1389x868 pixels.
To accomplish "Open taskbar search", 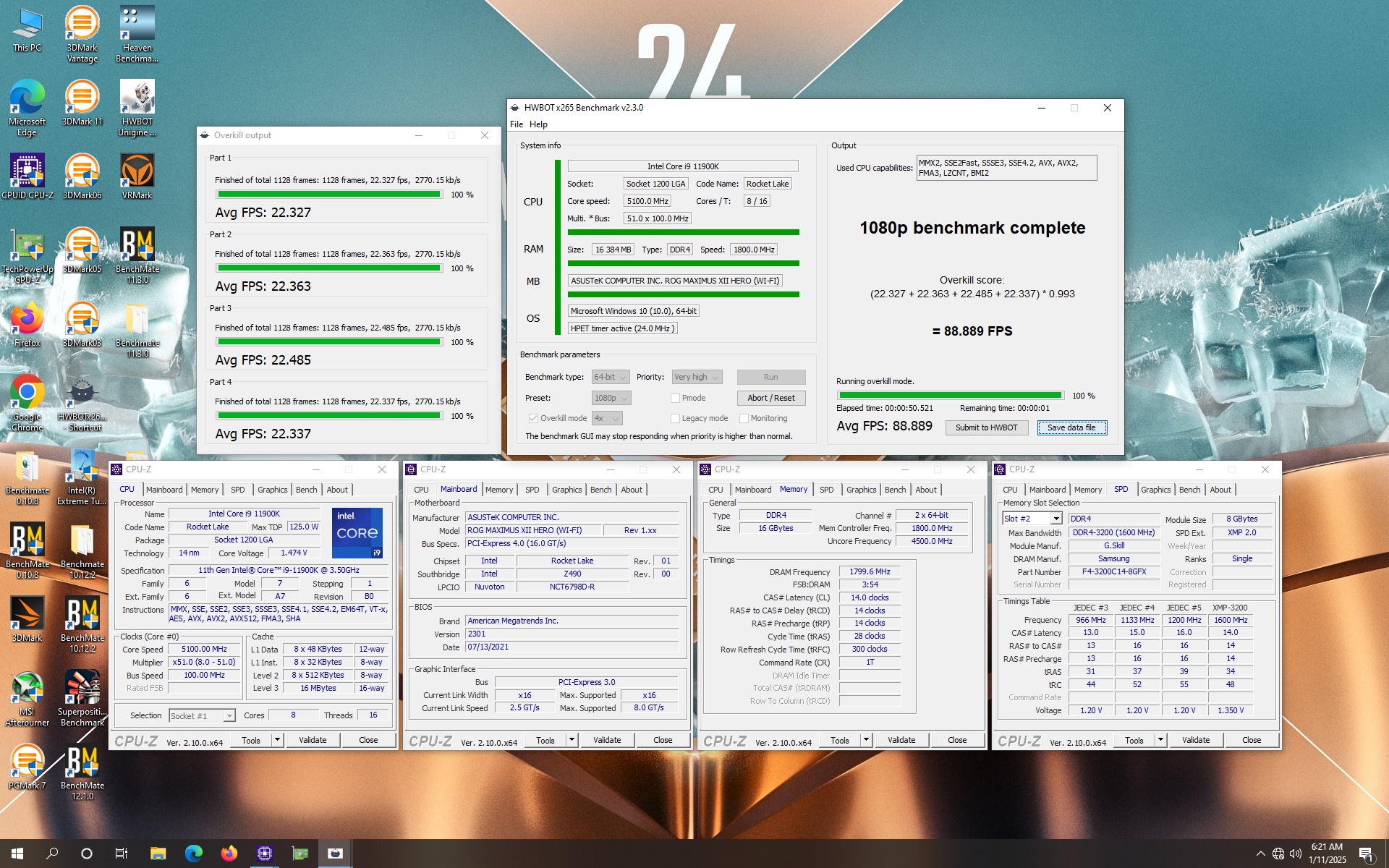I will 52,854.
